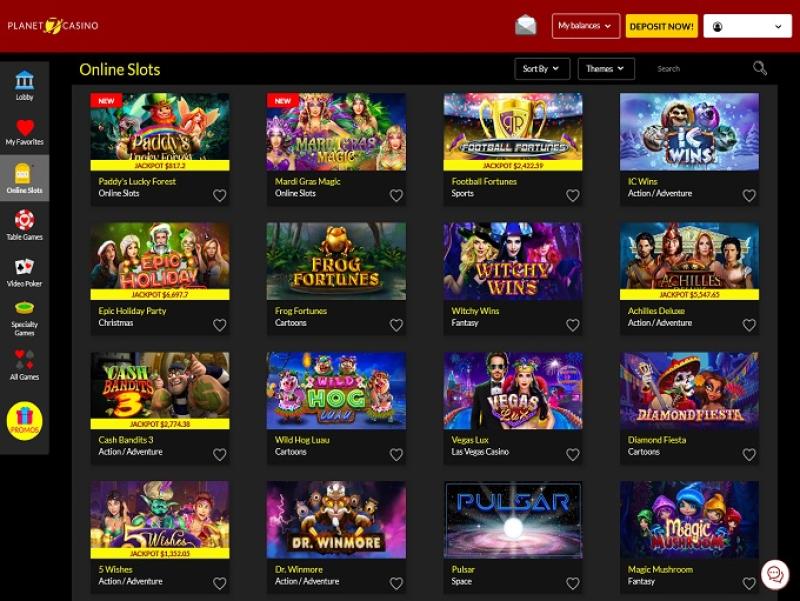Click the search magnifier icon
The image size is (800, 601).
tap(760, 68)
